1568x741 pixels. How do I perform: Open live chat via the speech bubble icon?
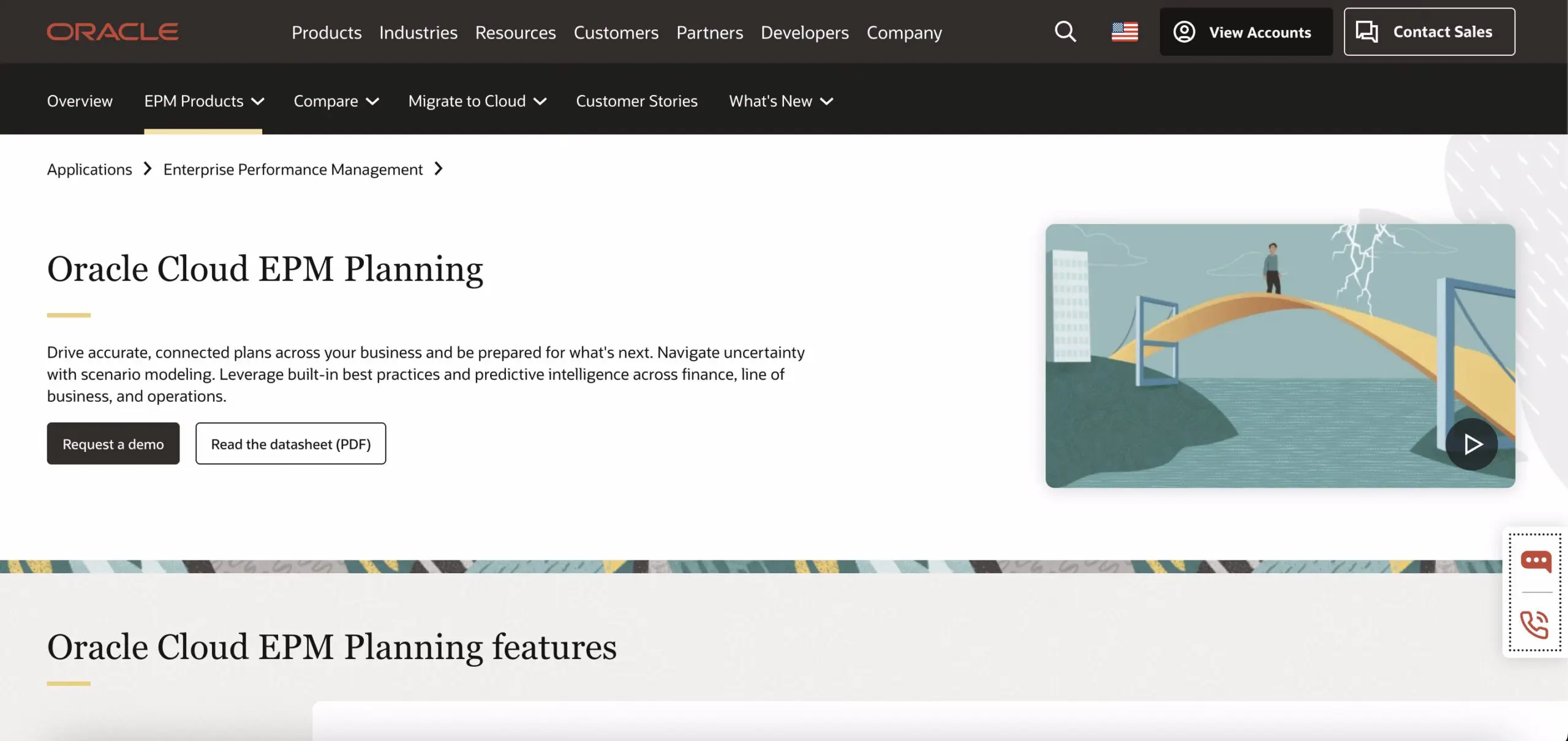click(x=1535, y=559)
